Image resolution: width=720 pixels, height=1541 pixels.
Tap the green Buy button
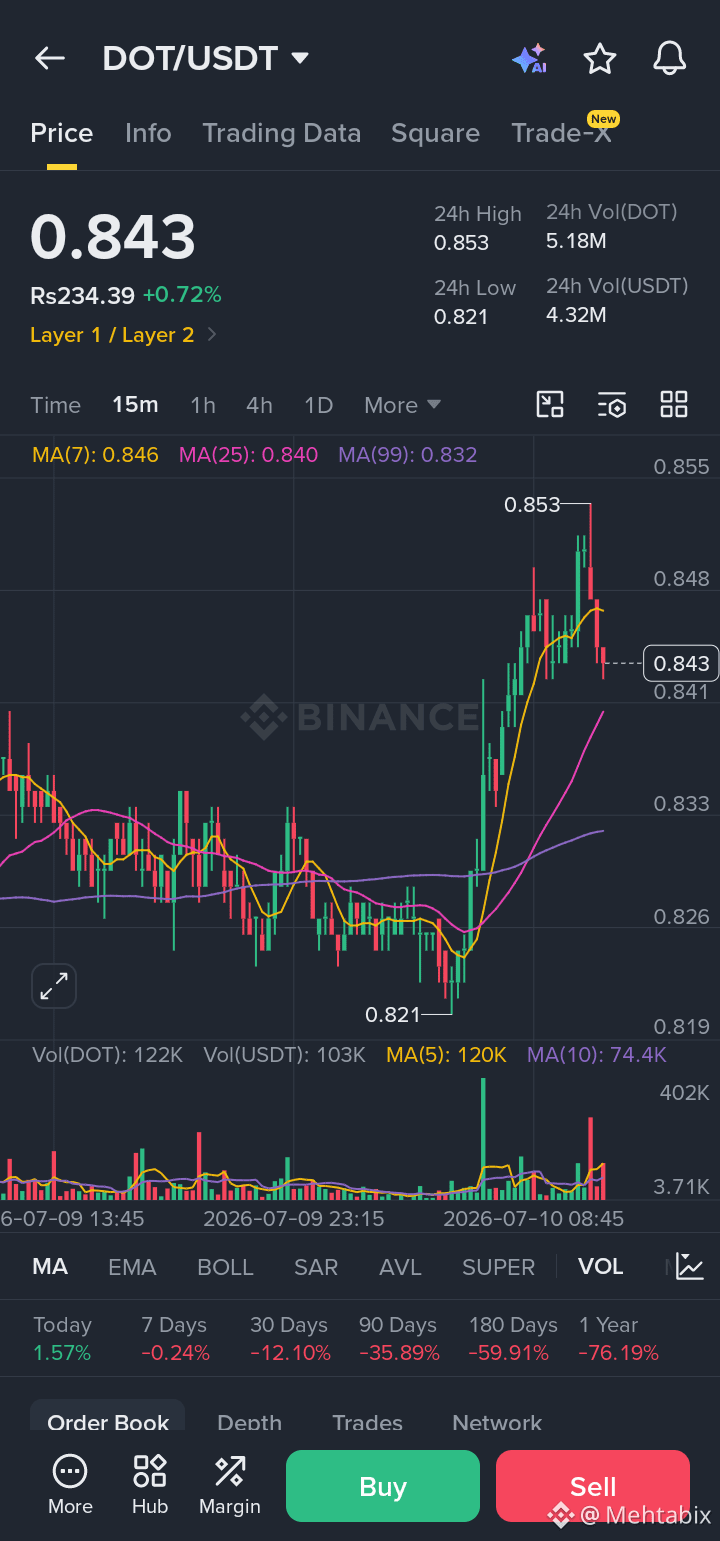point(383,1486)
